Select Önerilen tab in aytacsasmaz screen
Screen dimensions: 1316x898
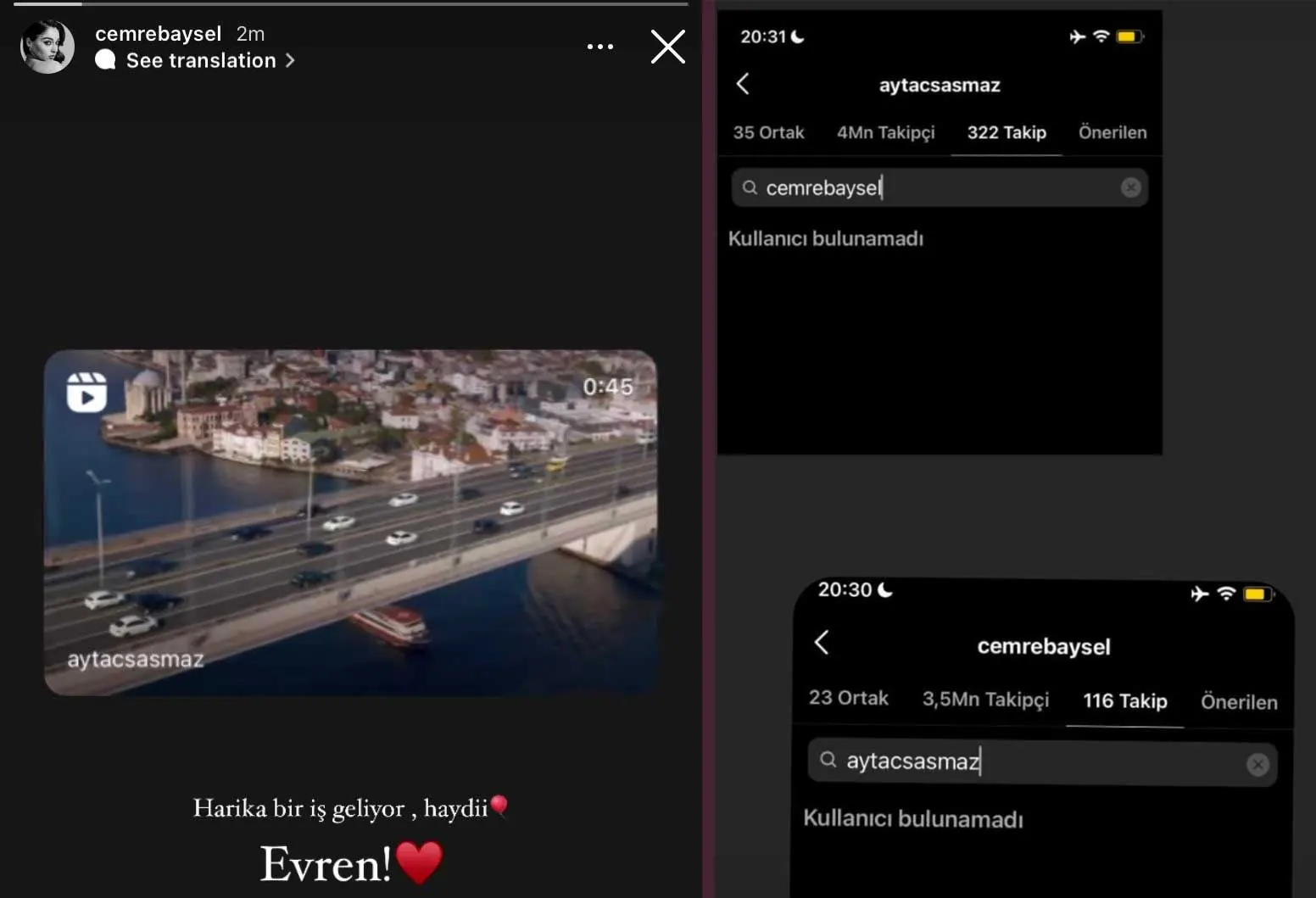(1112, 132)
